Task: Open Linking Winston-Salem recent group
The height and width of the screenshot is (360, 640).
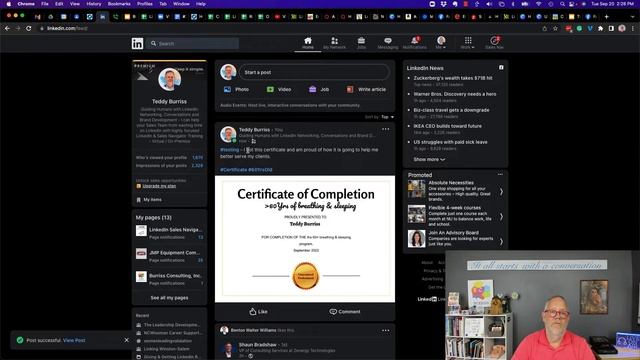Action: tap(167, 349)
